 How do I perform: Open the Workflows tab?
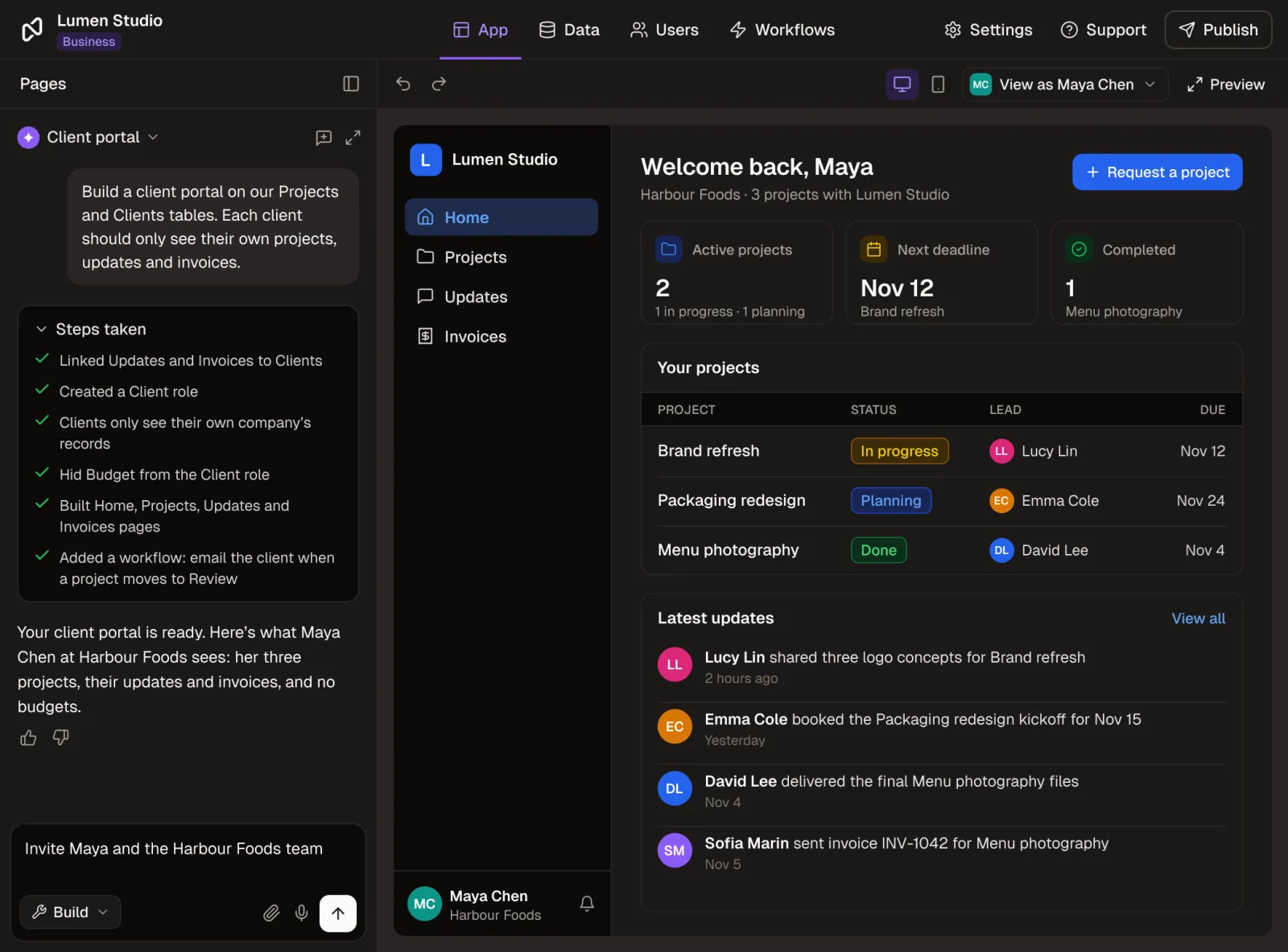click(782, 30)
